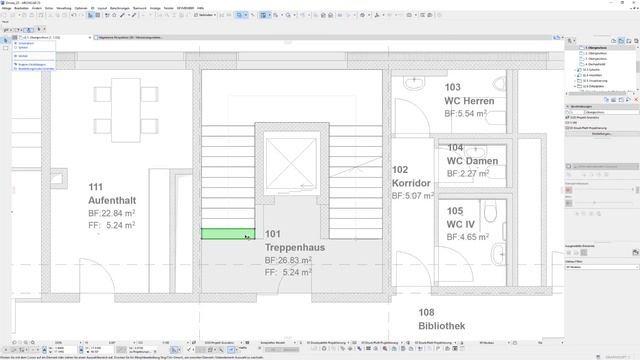Open the Teamwork menu
Image resolution: width=640 pixels, height=360 pixels.
tap(140, 8)
